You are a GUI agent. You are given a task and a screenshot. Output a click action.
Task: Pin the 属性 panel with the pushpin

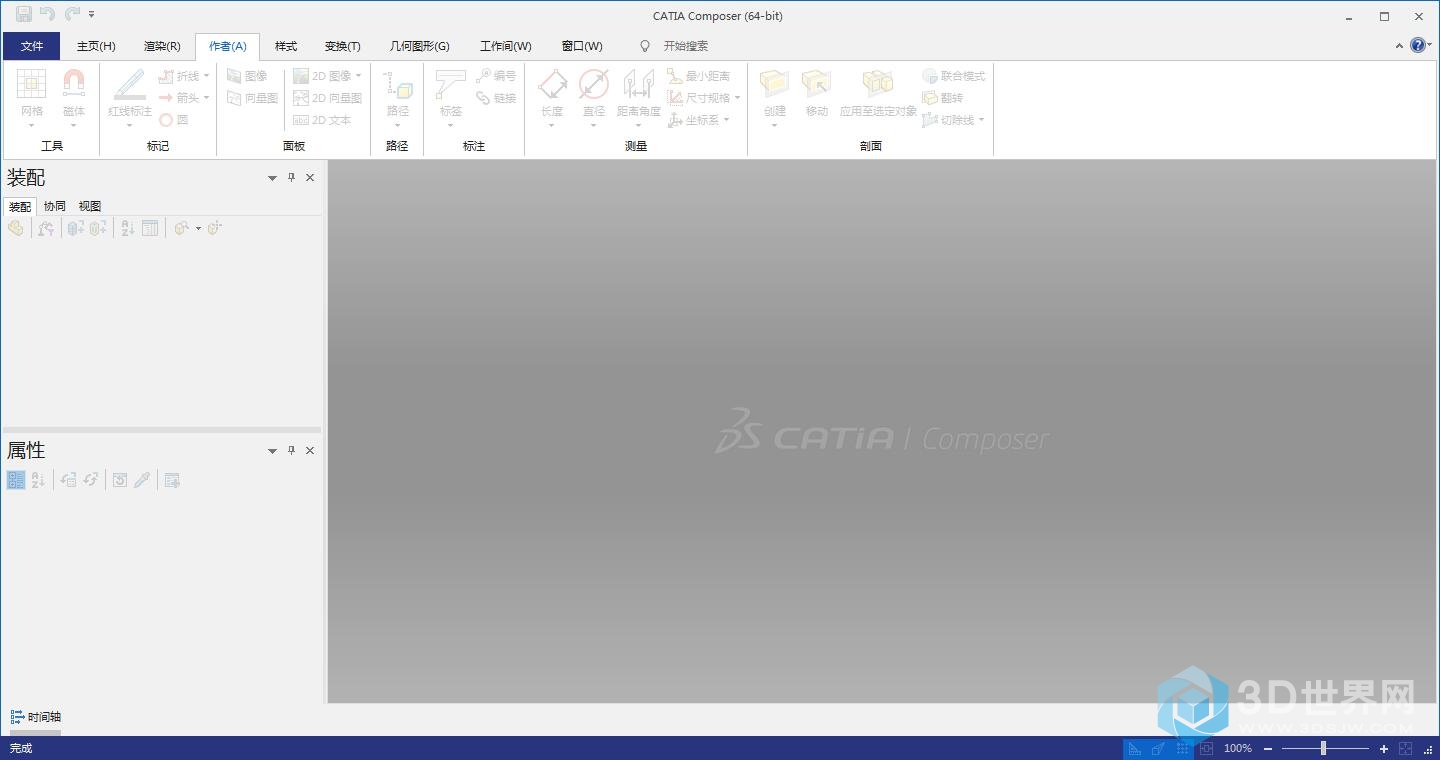(x=291, y=450)
